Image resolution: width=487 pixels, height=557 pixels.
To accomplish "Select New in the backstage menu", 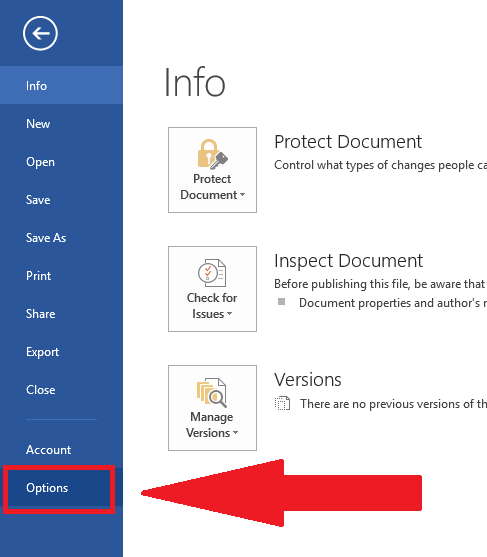I will 61,124.
